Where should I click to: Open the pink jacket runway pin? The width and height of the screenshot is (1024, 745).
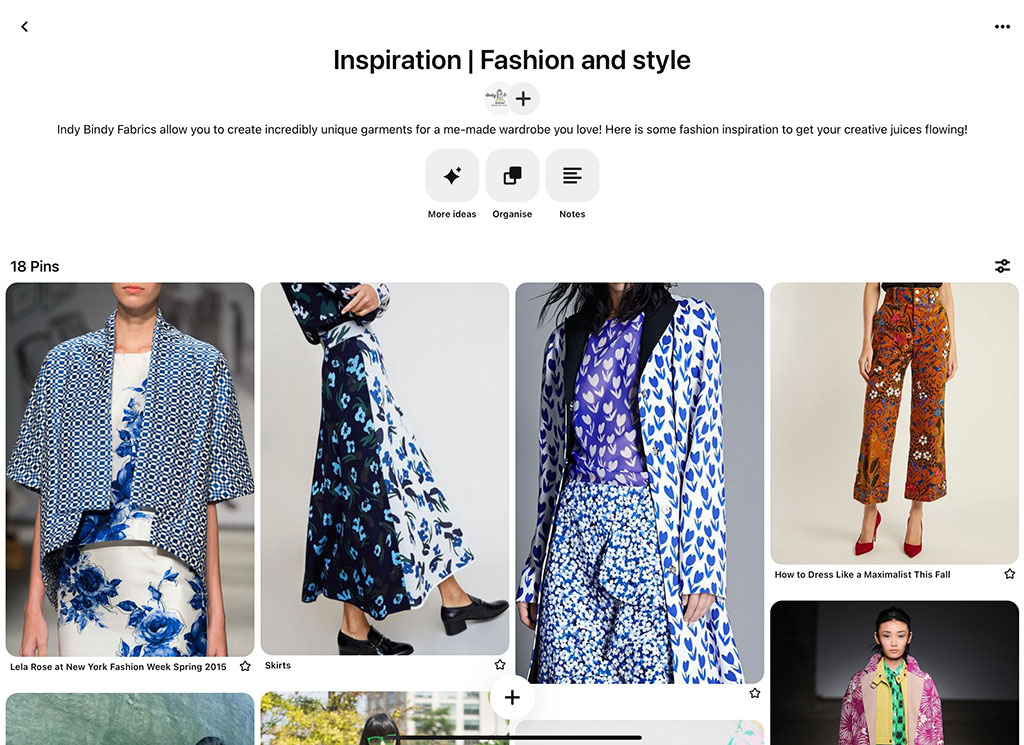pyautogui.click(x=894, y=673)
